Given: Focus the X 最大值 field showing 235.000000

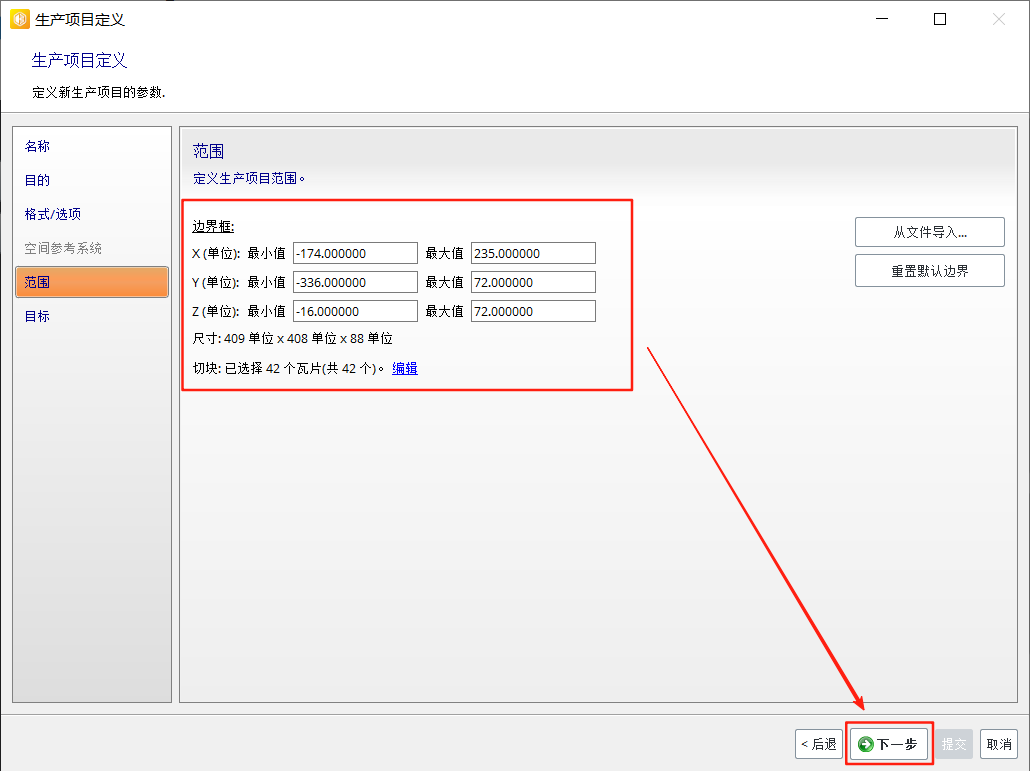Looking at the screenshot, I should (x=533, y=254).
